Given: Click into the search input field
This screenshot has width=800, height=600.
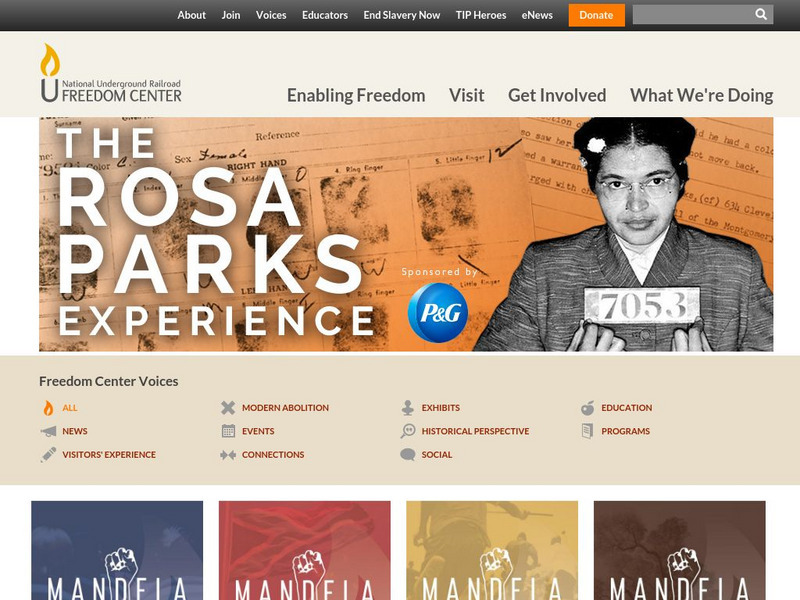Looking at the screenshot, I should pos(693,14).
